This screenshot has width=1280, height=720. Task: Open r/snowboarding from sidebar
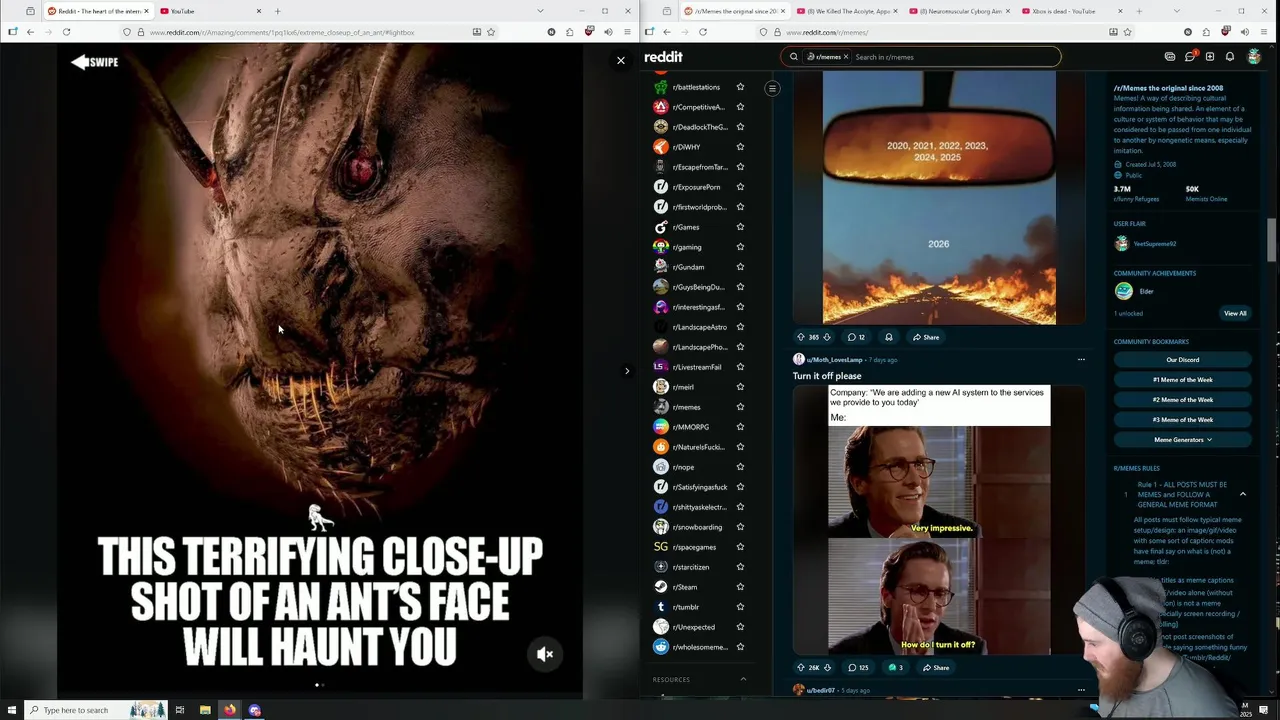click(x=696, y=527)
